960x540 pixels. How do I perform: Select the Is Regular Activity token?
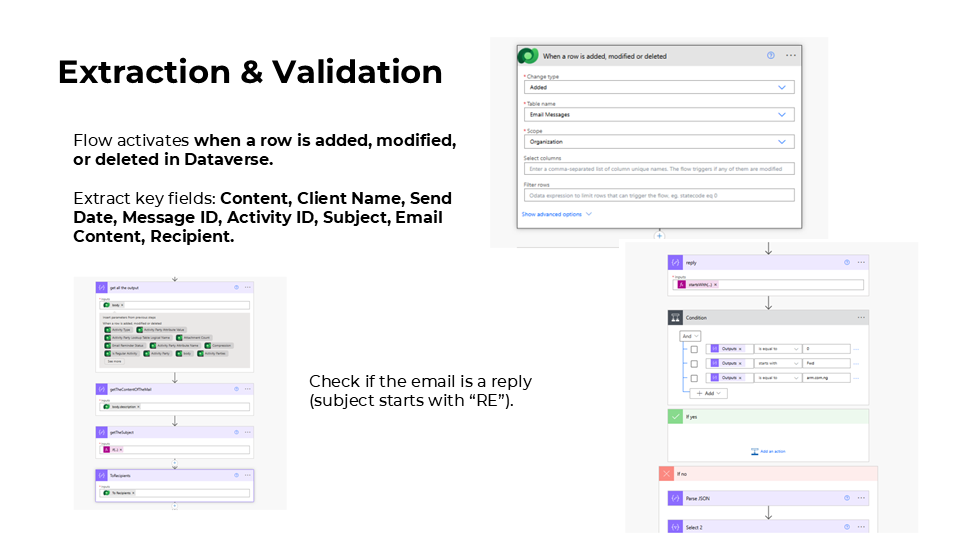pyautogui.click(x=122, y=353)
